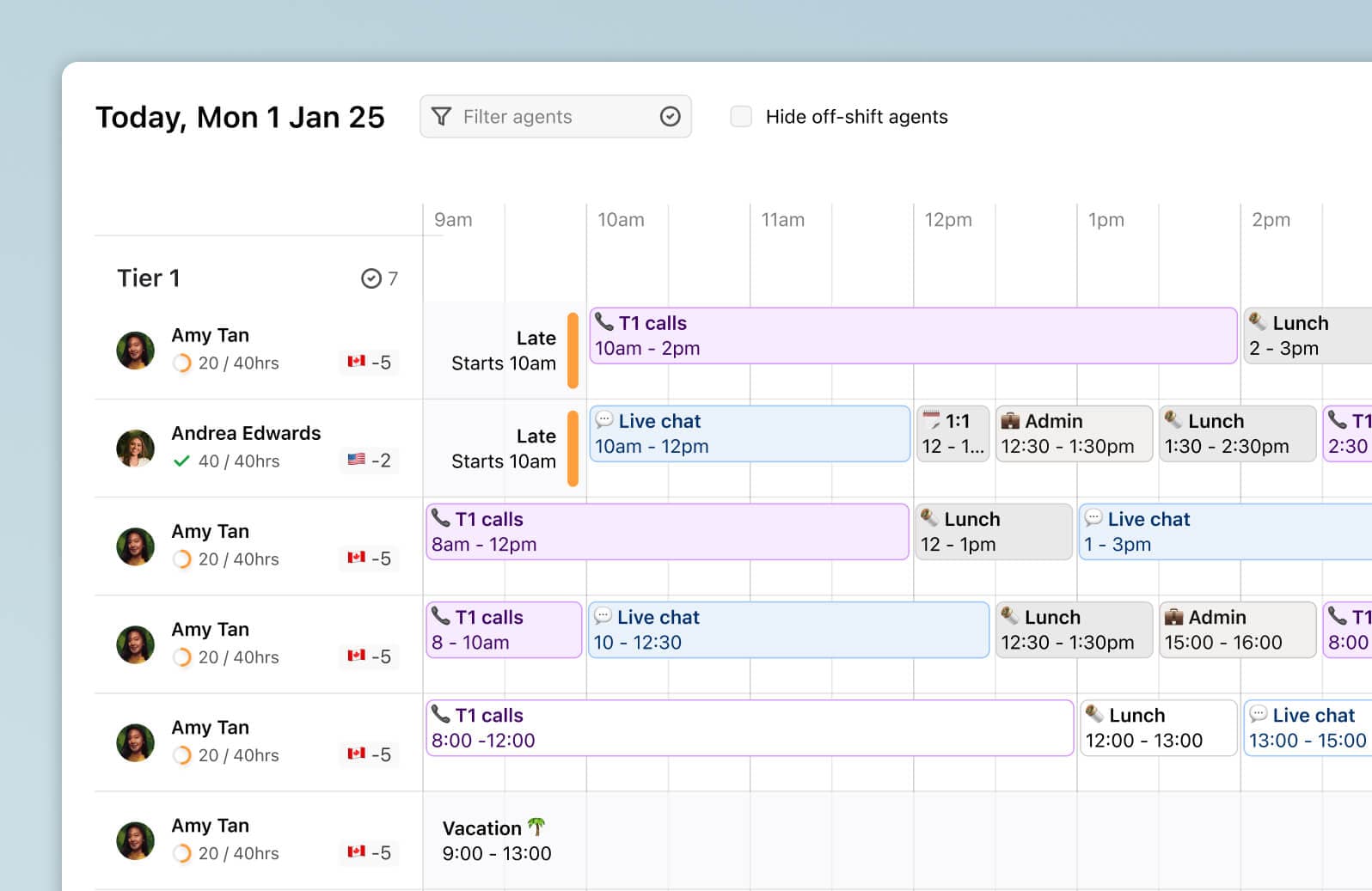Select the 12pm time column header
Screen dimensions: 1372x891
click(x=948, y=220)
